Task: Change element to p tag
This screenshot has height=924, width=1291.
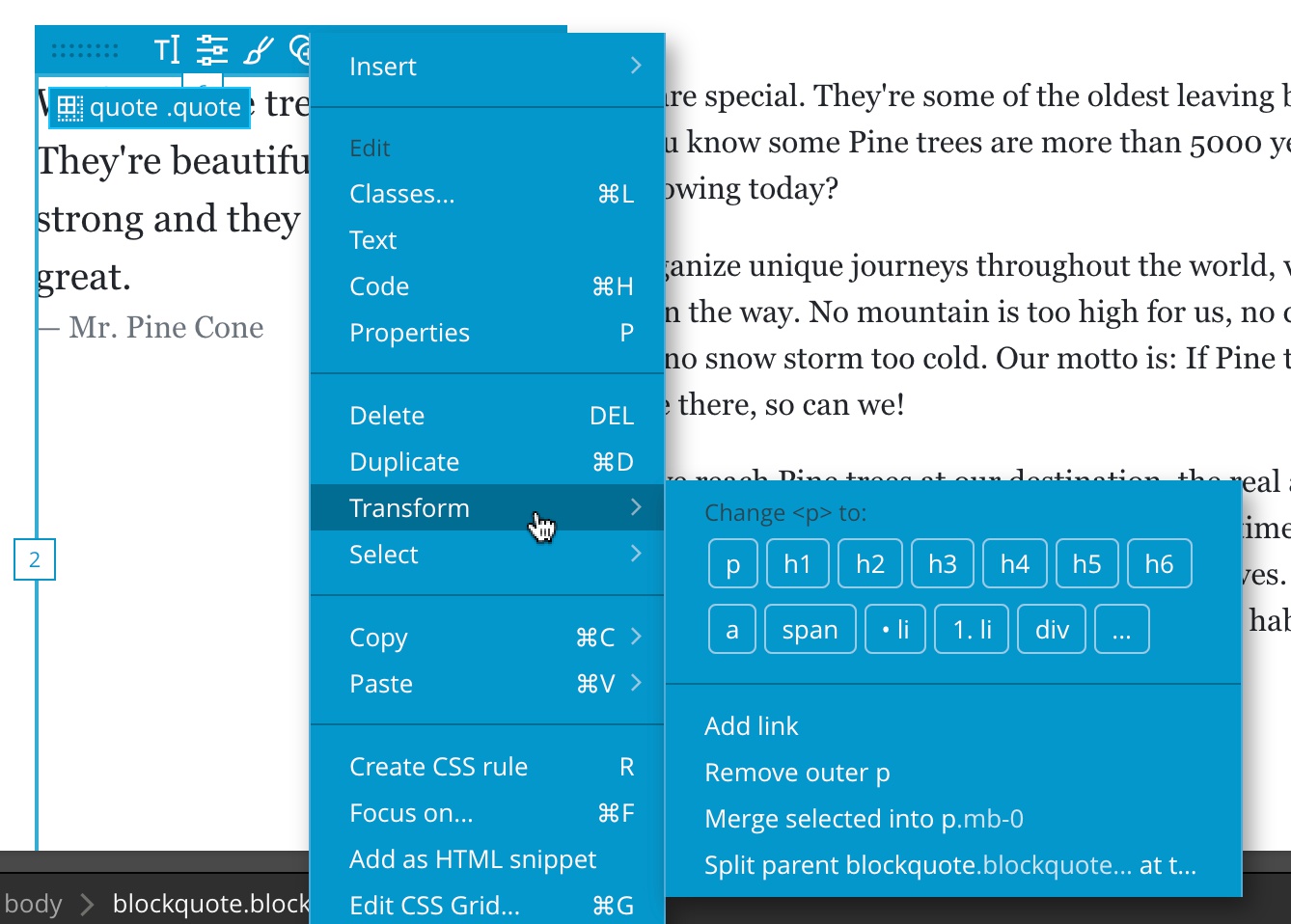Action: (x=733, y=564)
